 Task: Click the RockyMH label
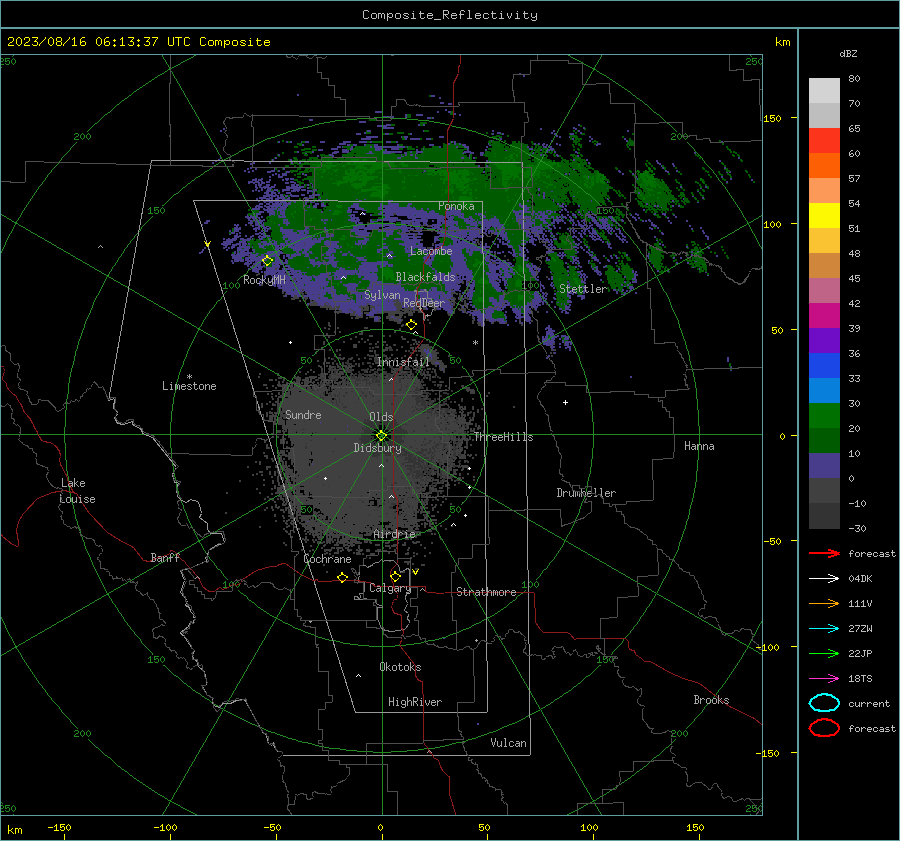pyautogui.click(x=264, y=280)
